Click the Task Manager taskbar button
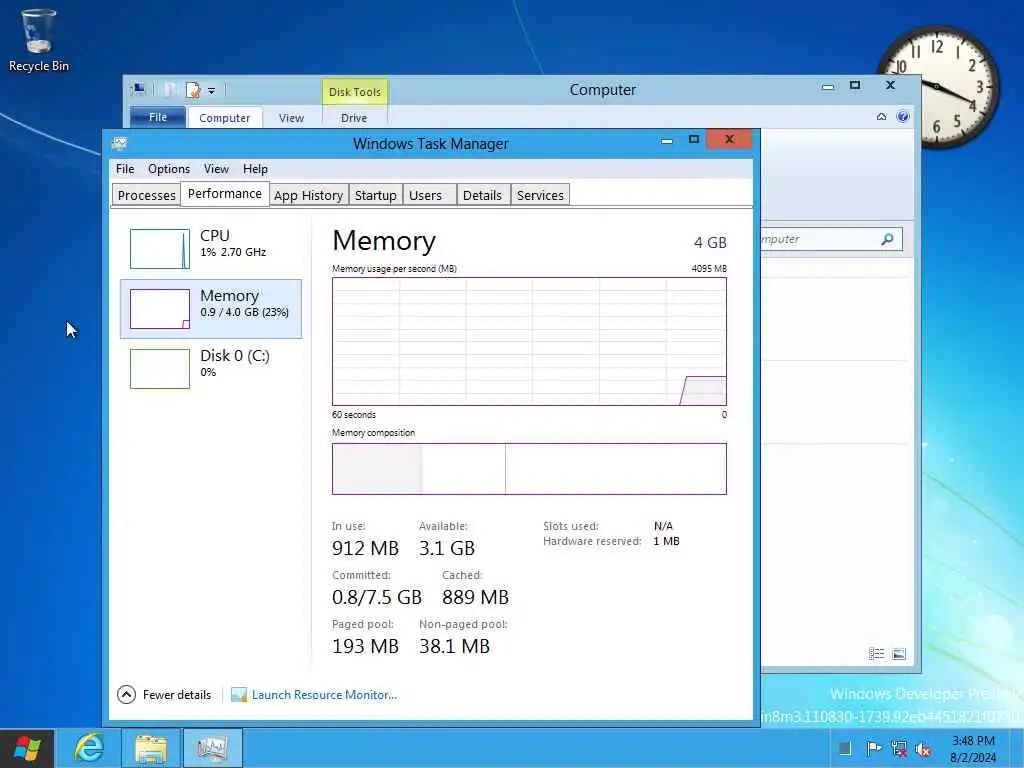Image resolution: width=1024 pixels, height=768 pixels. pos(212,748)
